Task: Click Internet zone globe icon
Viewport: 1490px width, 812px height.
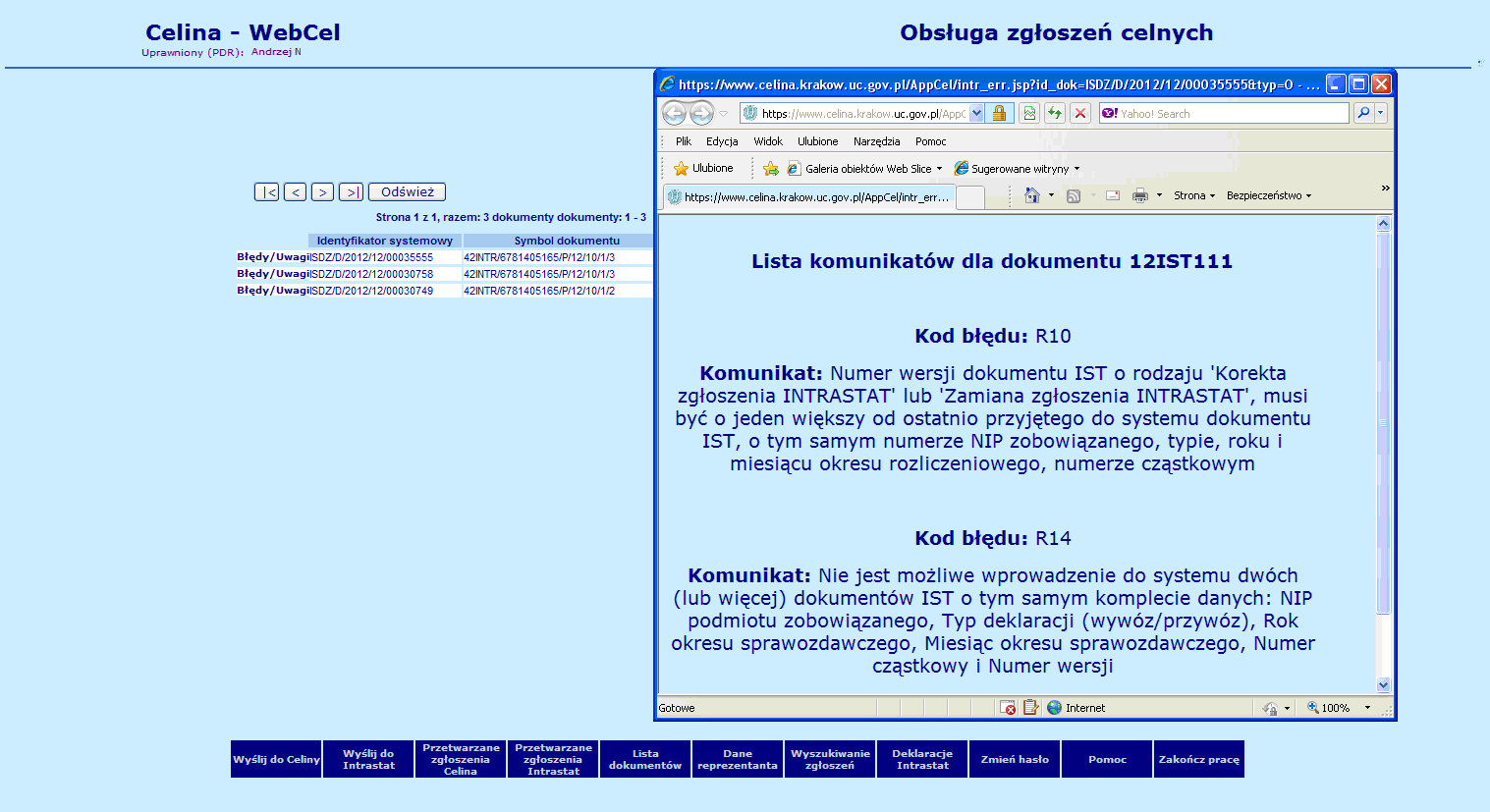Action: pyautogui.click(x=1055, y=708)
